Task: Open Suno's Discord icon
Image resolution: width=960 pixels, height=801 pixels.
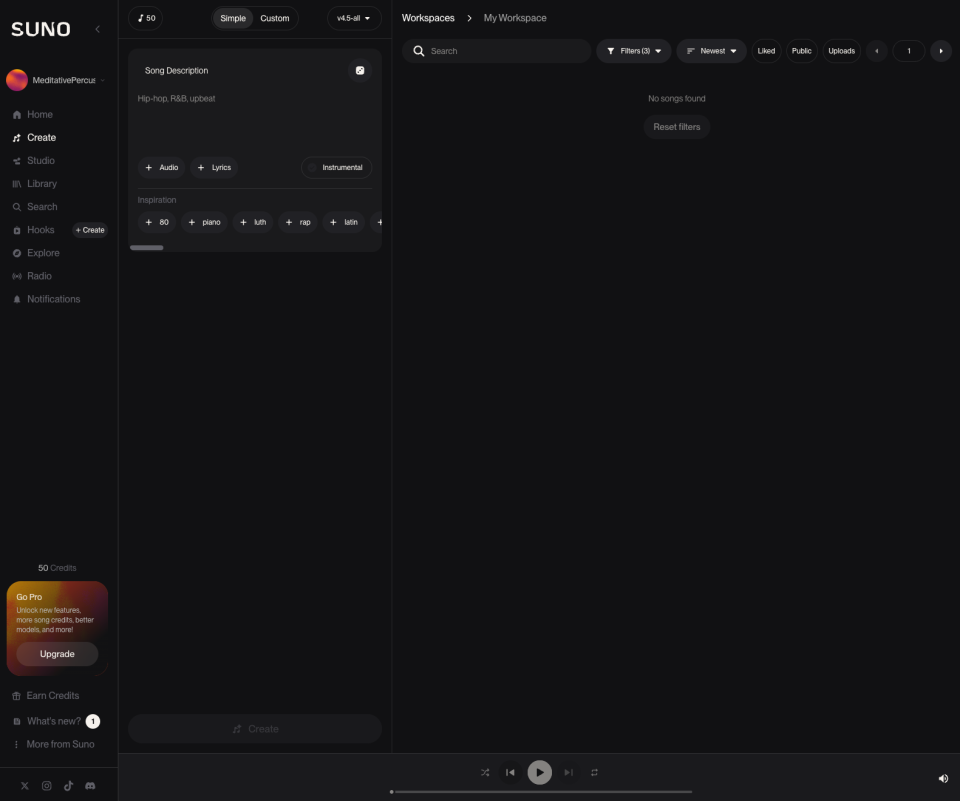Action: (90, 786)
